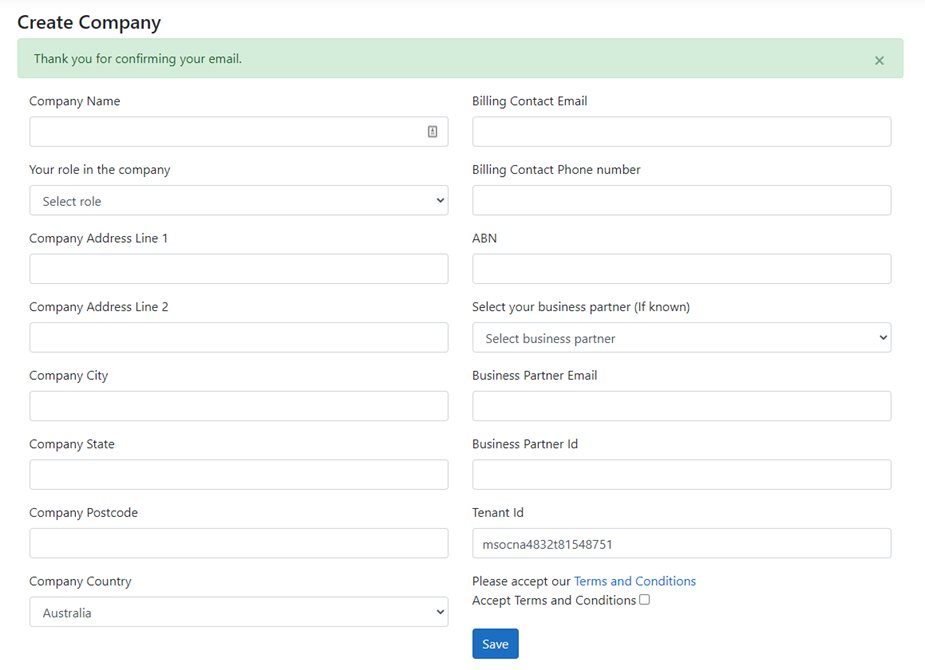Focus the Company Postcode field
This screenshot has height=670, width=925.
coord(238,543)
